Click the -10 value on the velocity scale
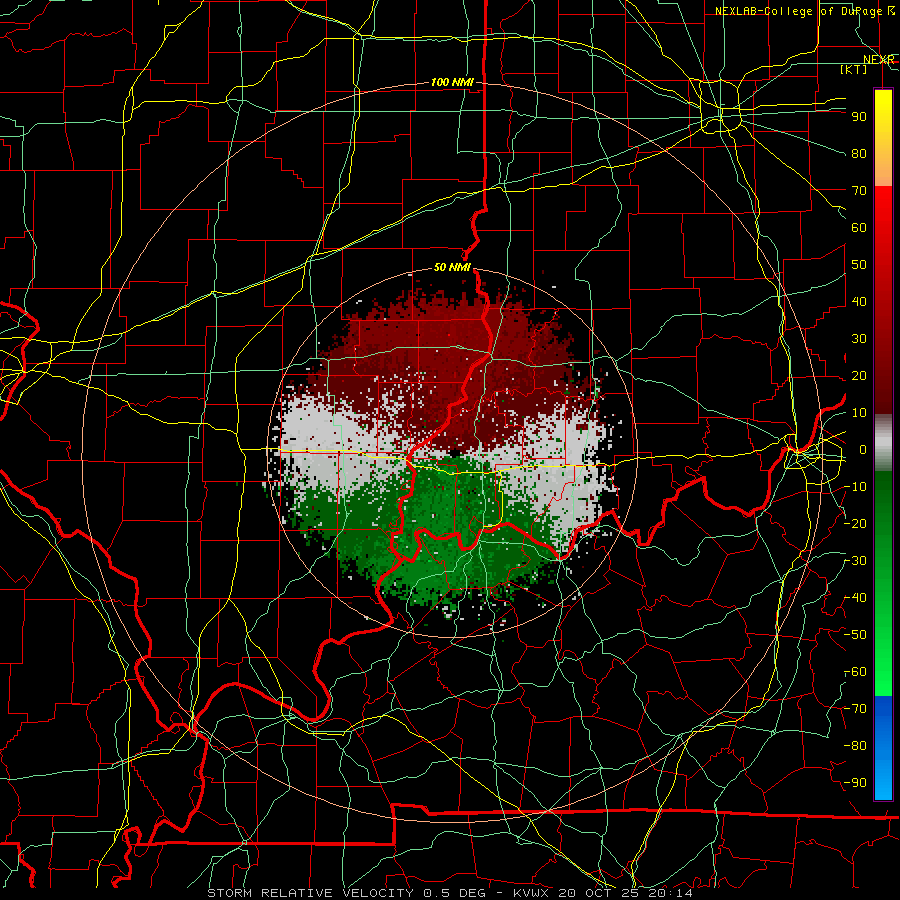The image size is (900, 900). [856, 487]
